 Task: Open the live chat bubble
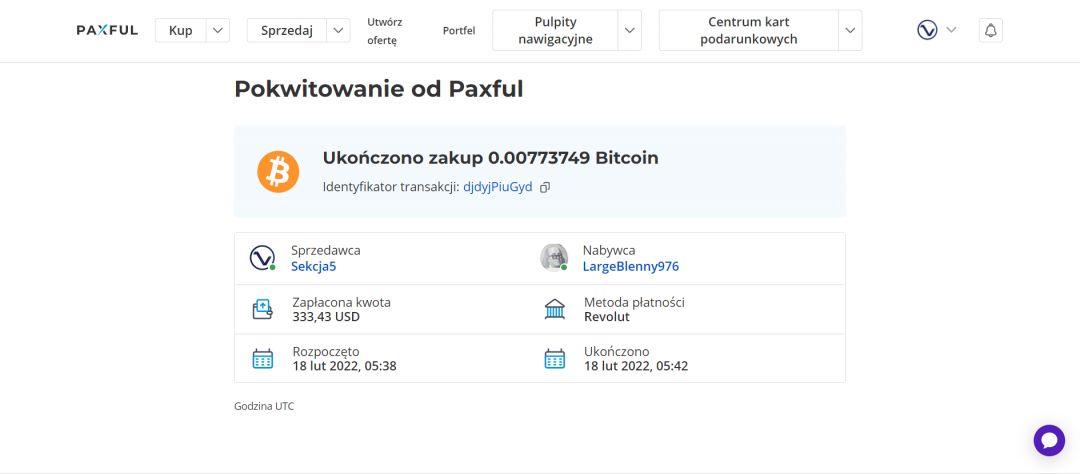1049,440
